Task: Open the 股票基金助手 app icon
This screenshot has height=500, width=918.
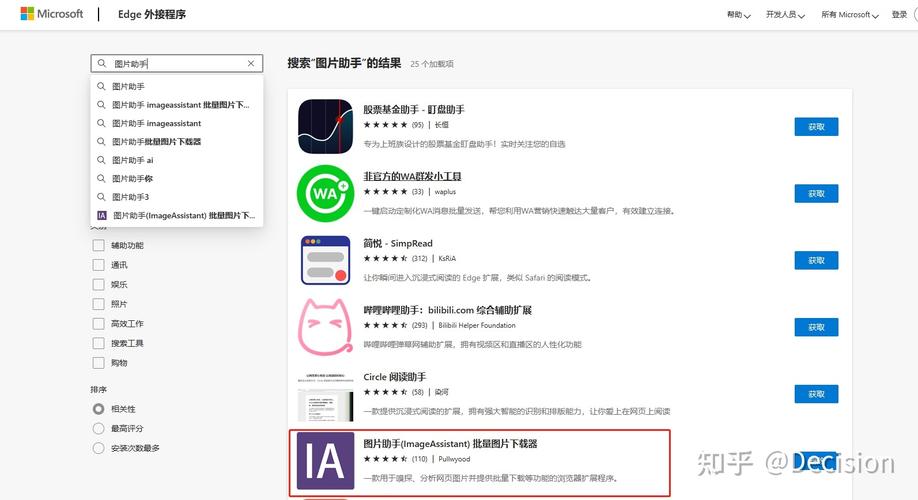Action: (x=326, y=126)
